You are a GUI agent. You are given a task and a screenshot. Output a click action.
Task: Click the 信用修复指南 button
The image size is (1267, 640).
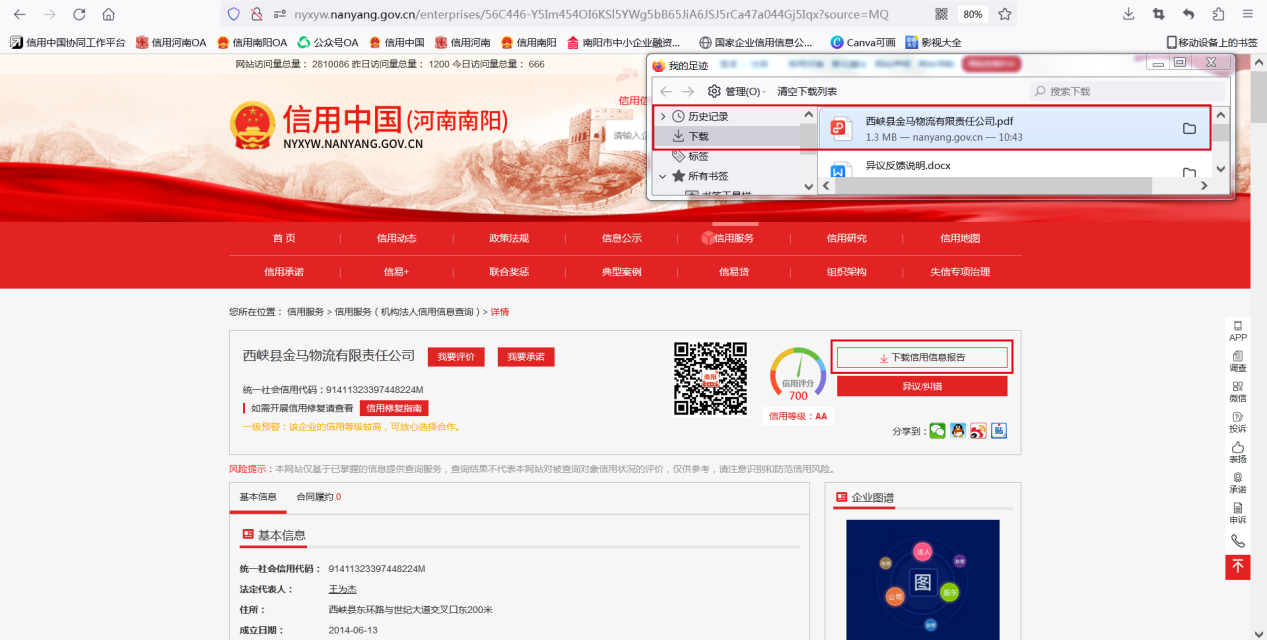tap(394, 408)
